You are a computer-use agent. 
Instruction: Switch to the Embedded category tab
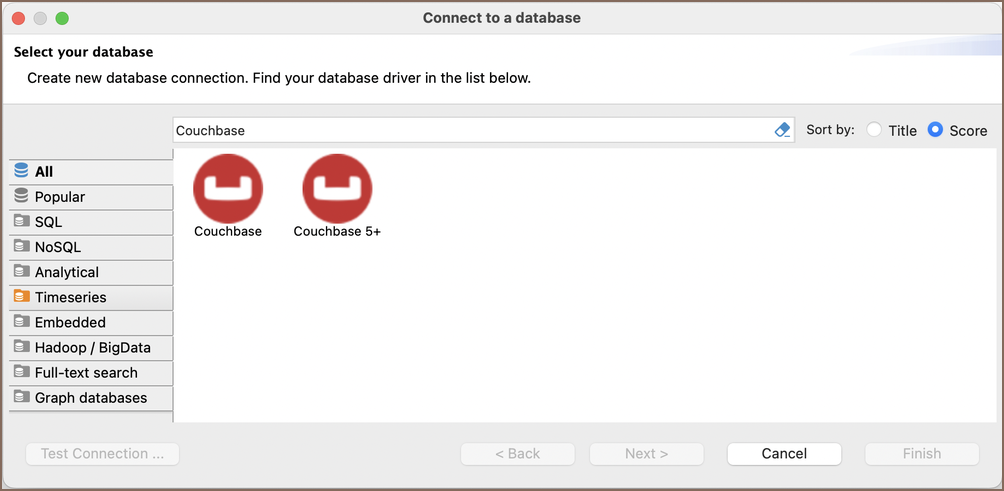click(70, 322)
